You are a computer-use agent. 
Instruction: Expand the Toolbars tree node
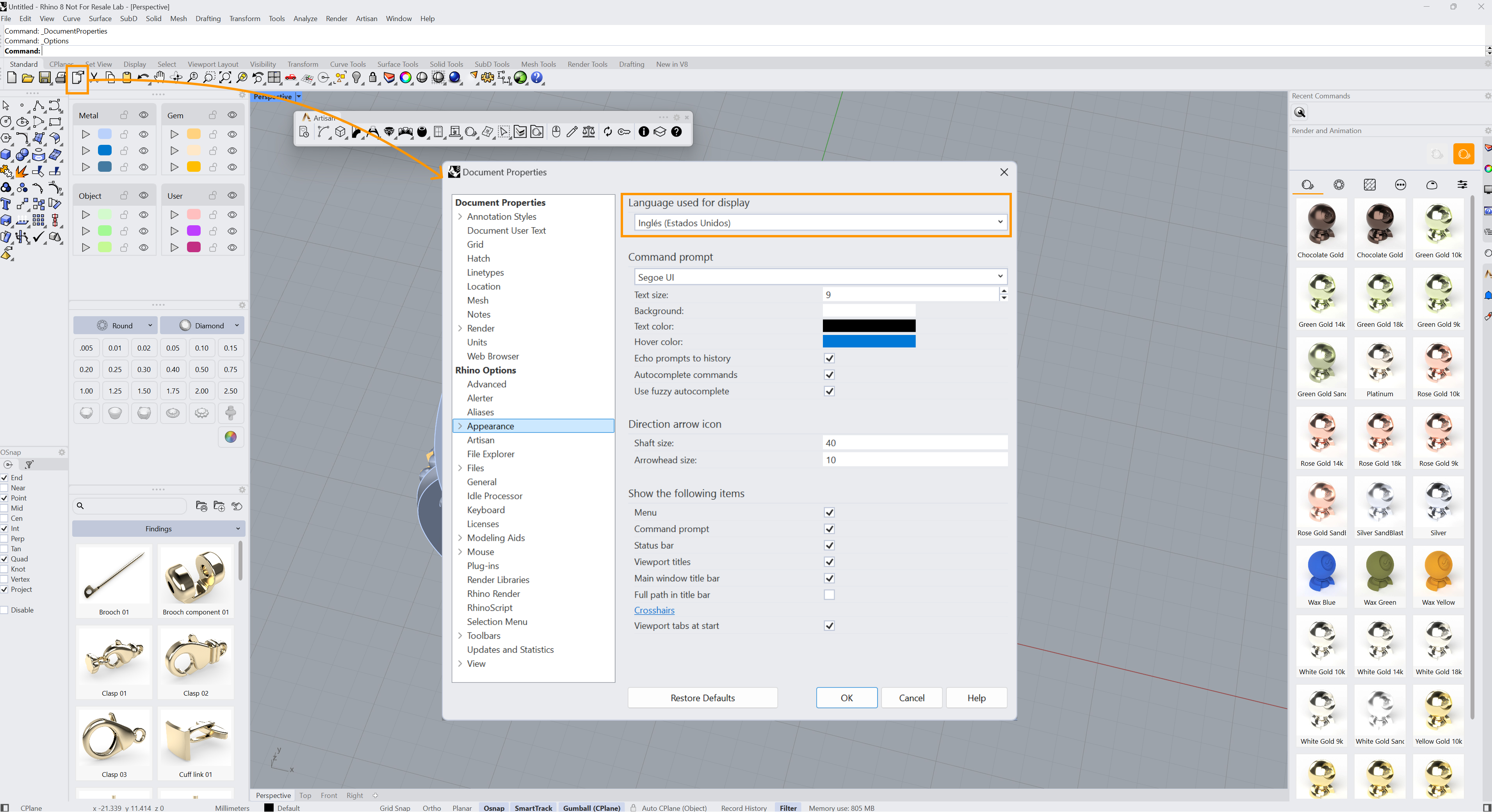[x=461, y=636]
